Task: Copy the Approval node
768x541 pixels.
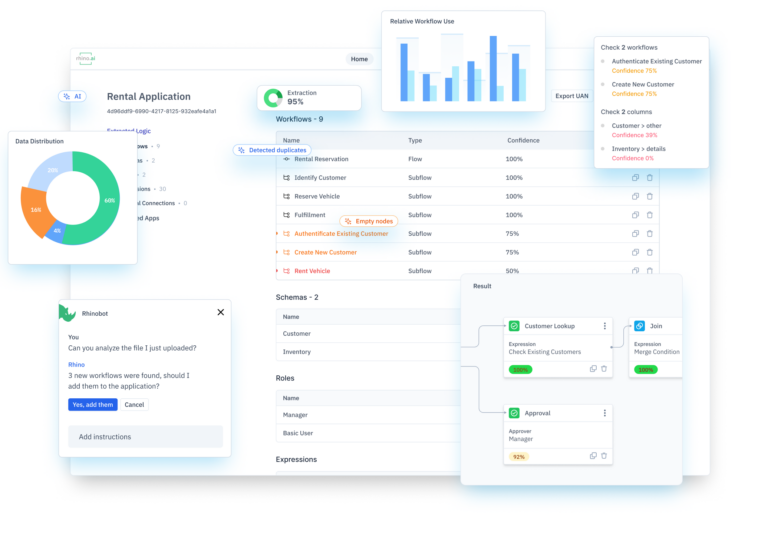Action: point(593,456)
